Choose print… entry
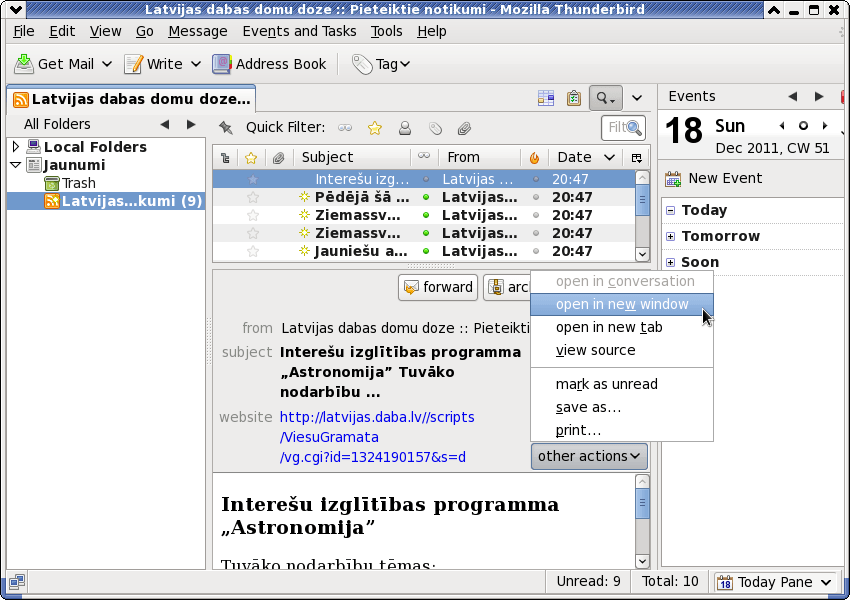This screenshot has height=600, width=850. pos(622,430)
